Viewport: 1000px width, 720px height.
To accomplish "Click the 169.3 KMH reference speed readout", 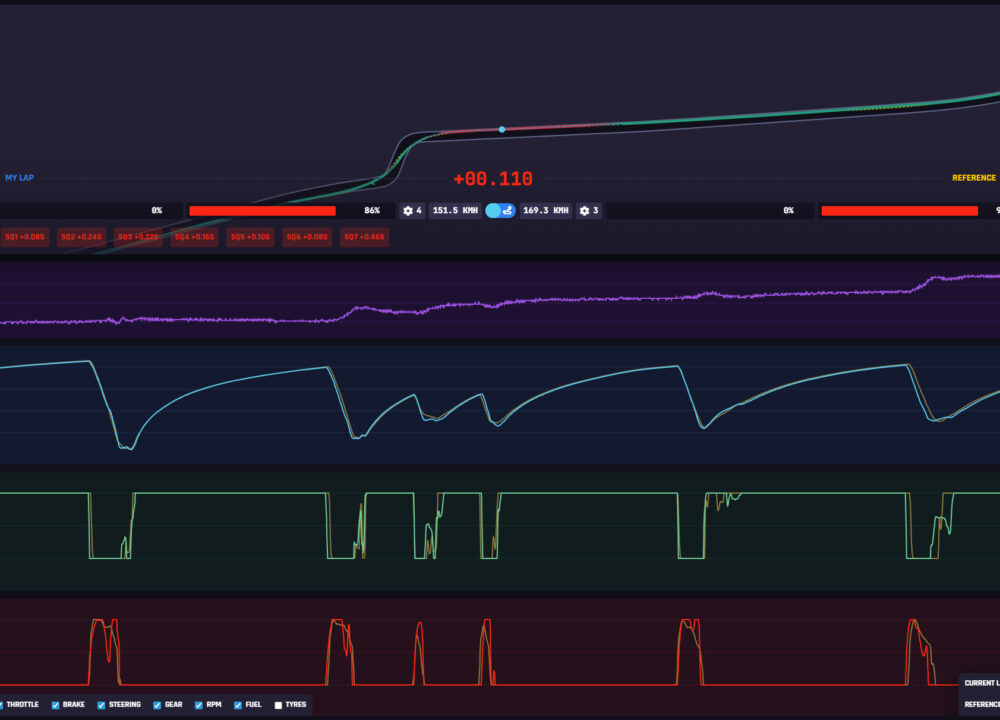I will point(546,211).
